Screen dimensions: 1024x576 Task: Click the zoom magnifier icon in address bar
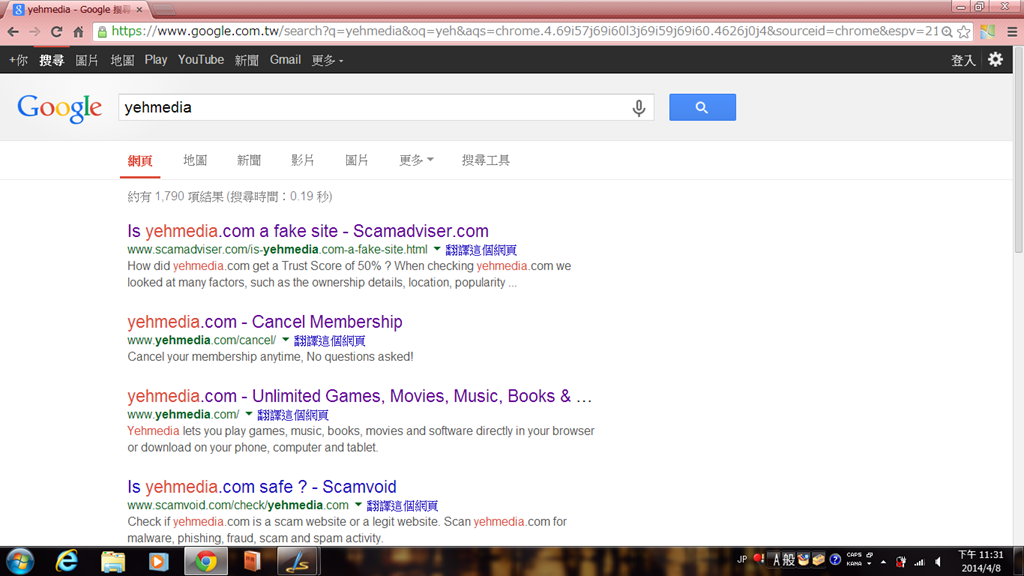tap(947, 31)
